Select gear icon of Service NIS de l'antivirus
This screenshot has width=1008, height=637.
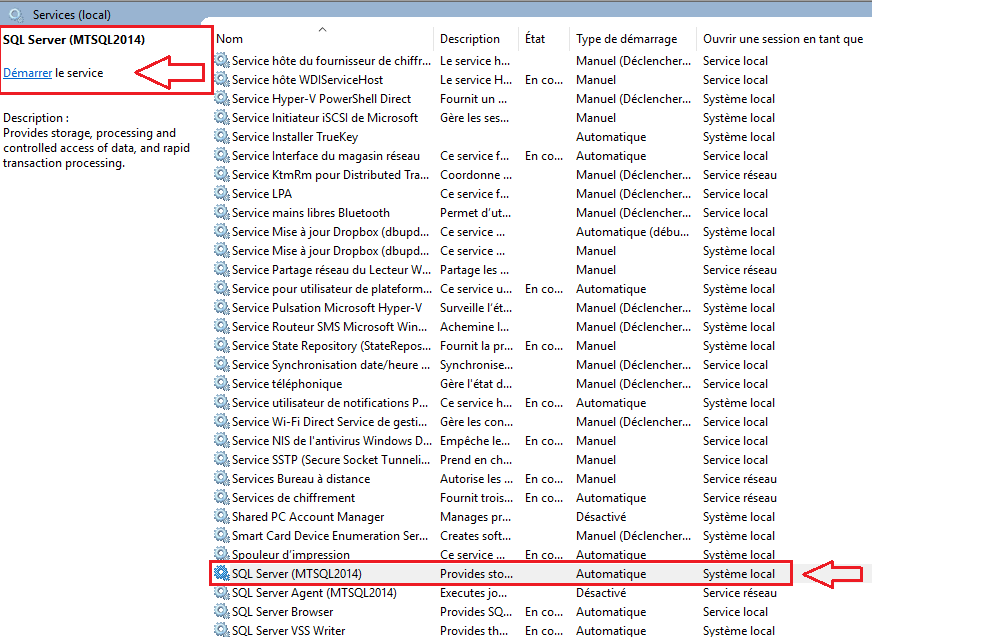[222, 440]
